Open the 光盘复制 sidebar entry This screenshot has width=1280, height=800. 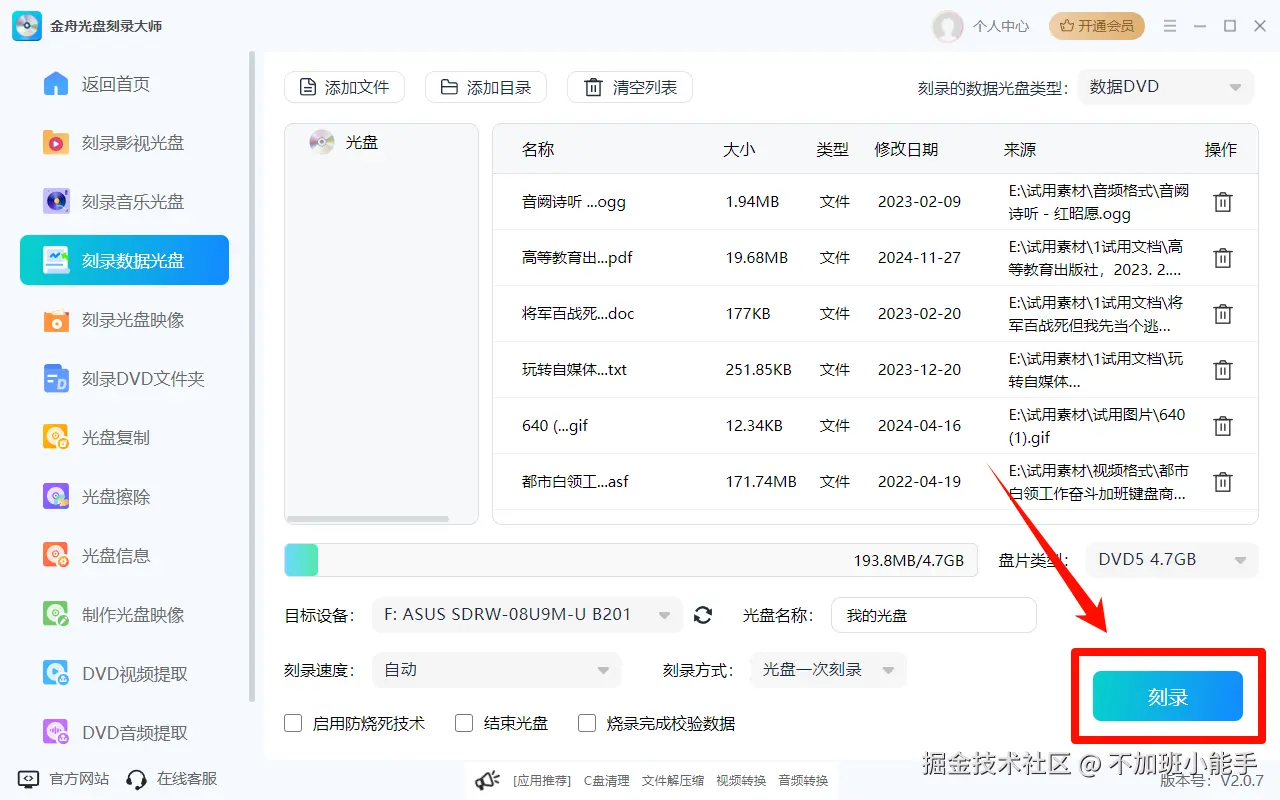[124, 438]
